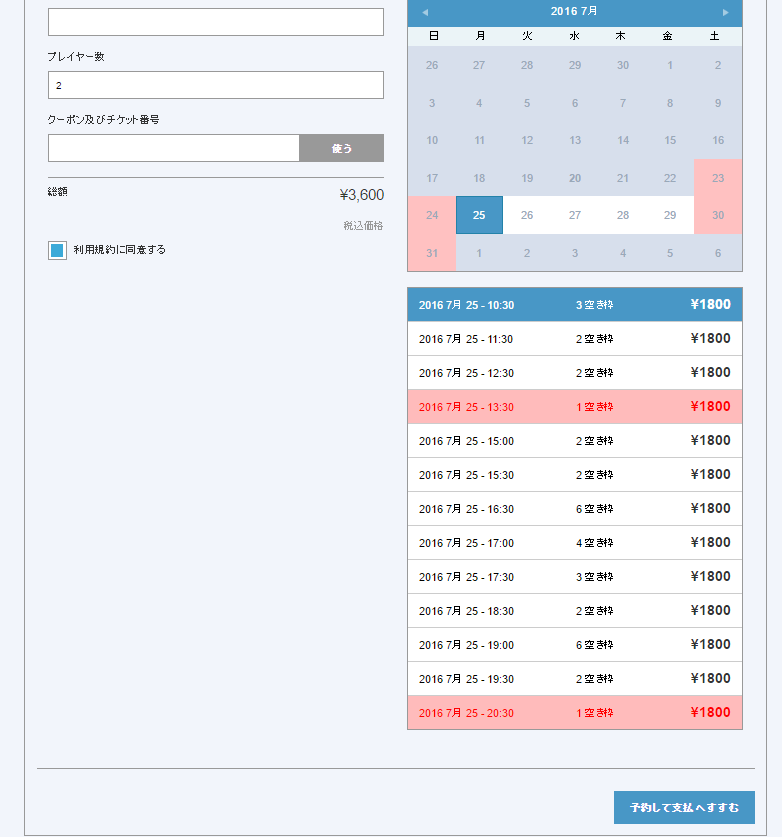Focus the coupon and ticket number field
The width and height of the screenshot is (782, 837).
click(x=173, y=148)
